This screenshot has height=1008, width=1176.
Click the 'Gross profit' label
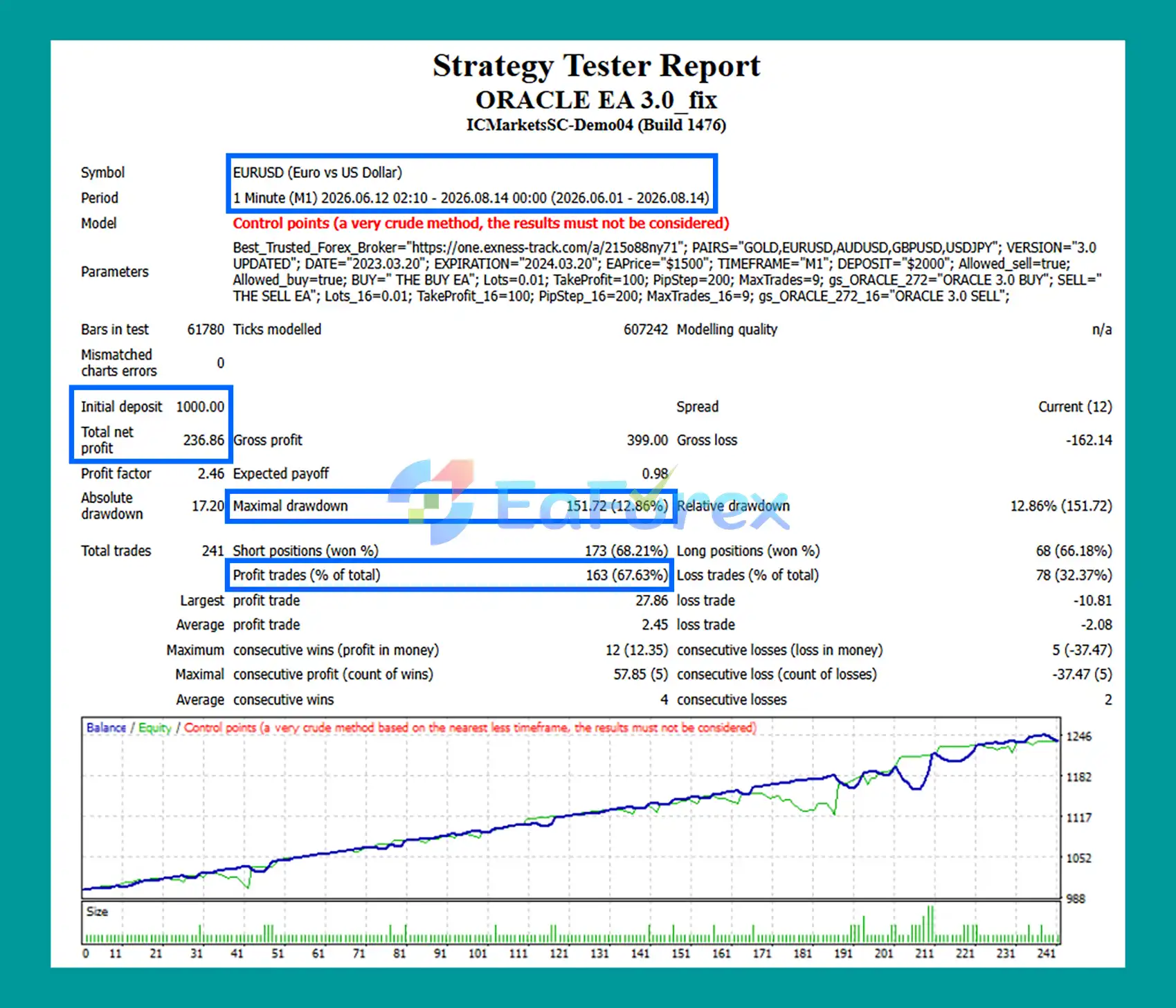coord(268,440)
